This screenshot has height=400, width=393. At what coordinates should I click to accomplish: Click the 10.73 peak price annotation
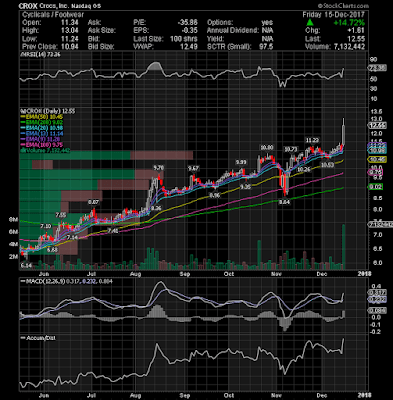coord(290,149)
